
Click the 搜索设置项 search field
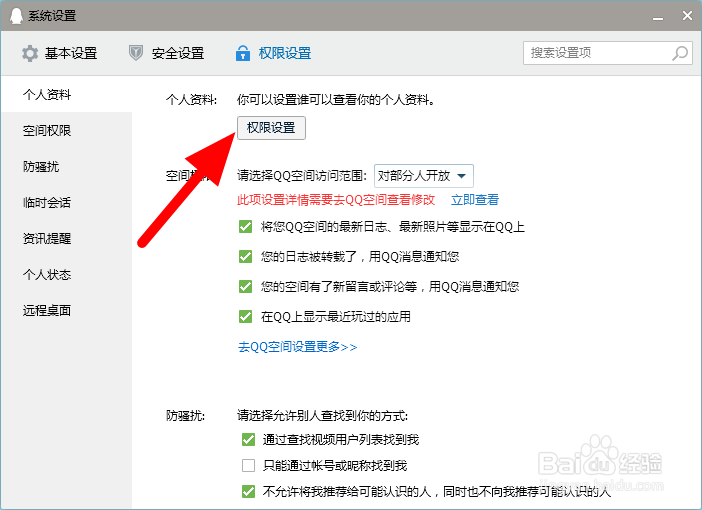608,53
